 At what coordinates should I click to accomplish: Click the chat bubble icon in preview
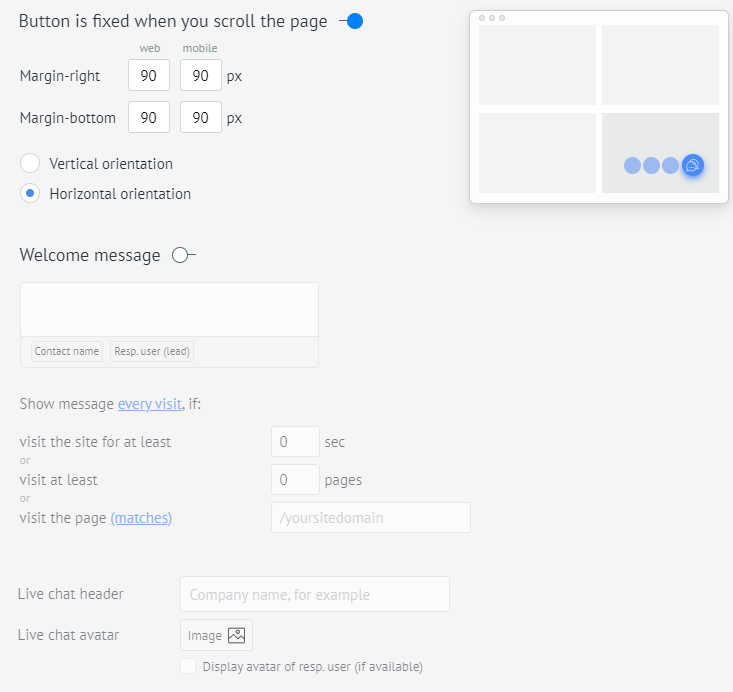click(692, 165)
